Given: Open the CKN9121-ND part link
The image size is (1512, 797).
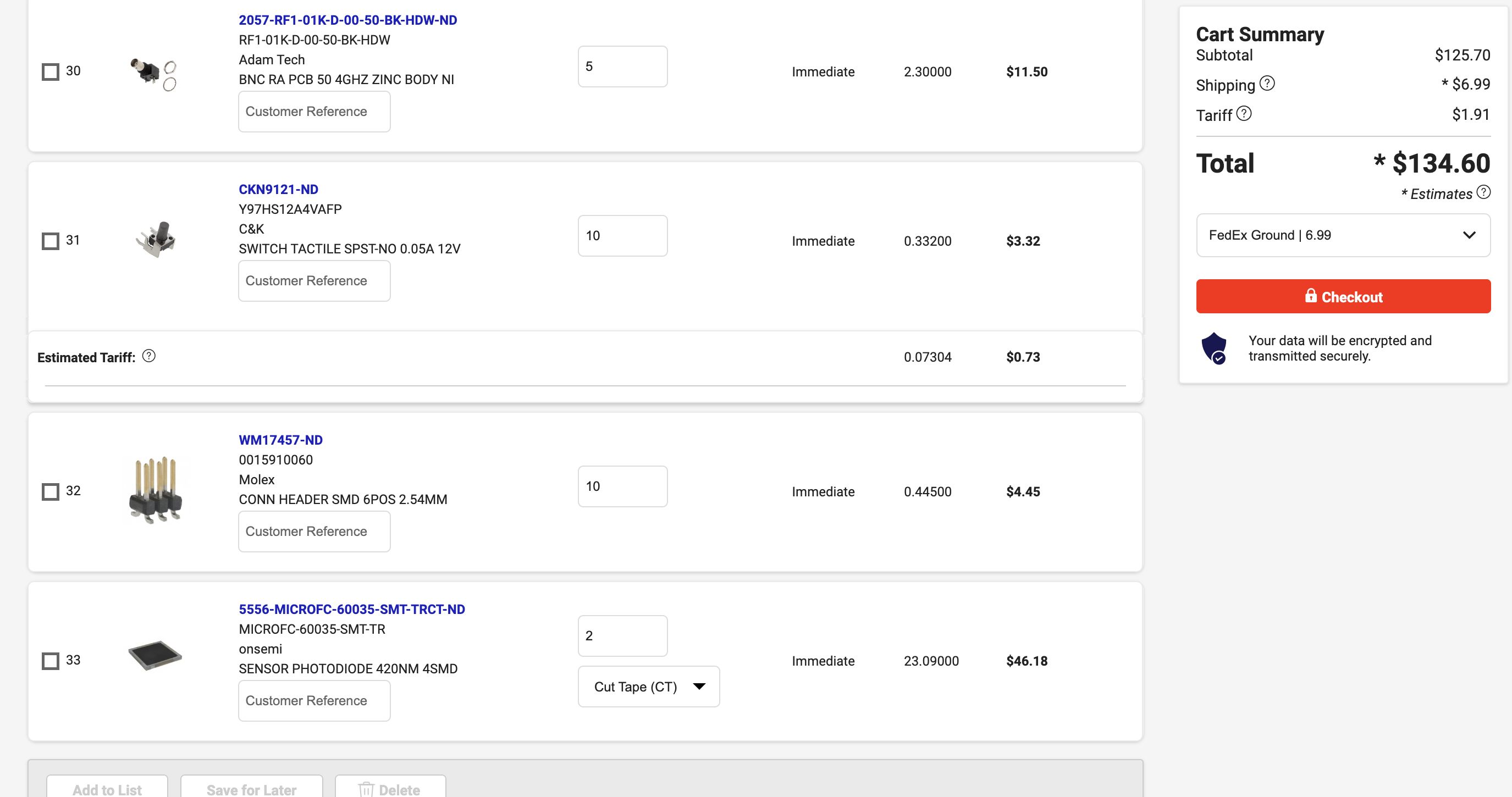Looking at the screenshot, I should coord(278,190).
